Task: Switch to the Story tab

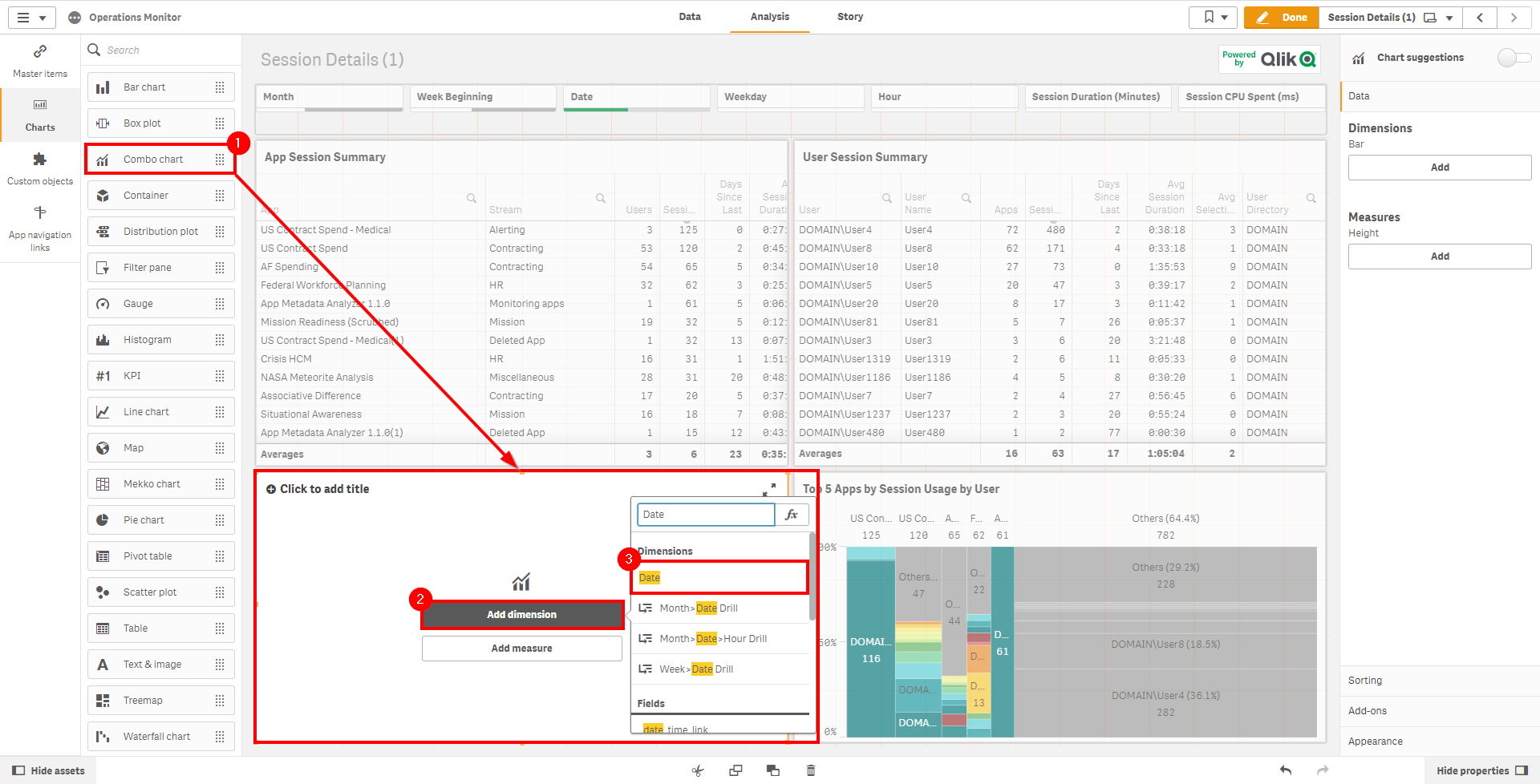Action: tap(849, 17)
